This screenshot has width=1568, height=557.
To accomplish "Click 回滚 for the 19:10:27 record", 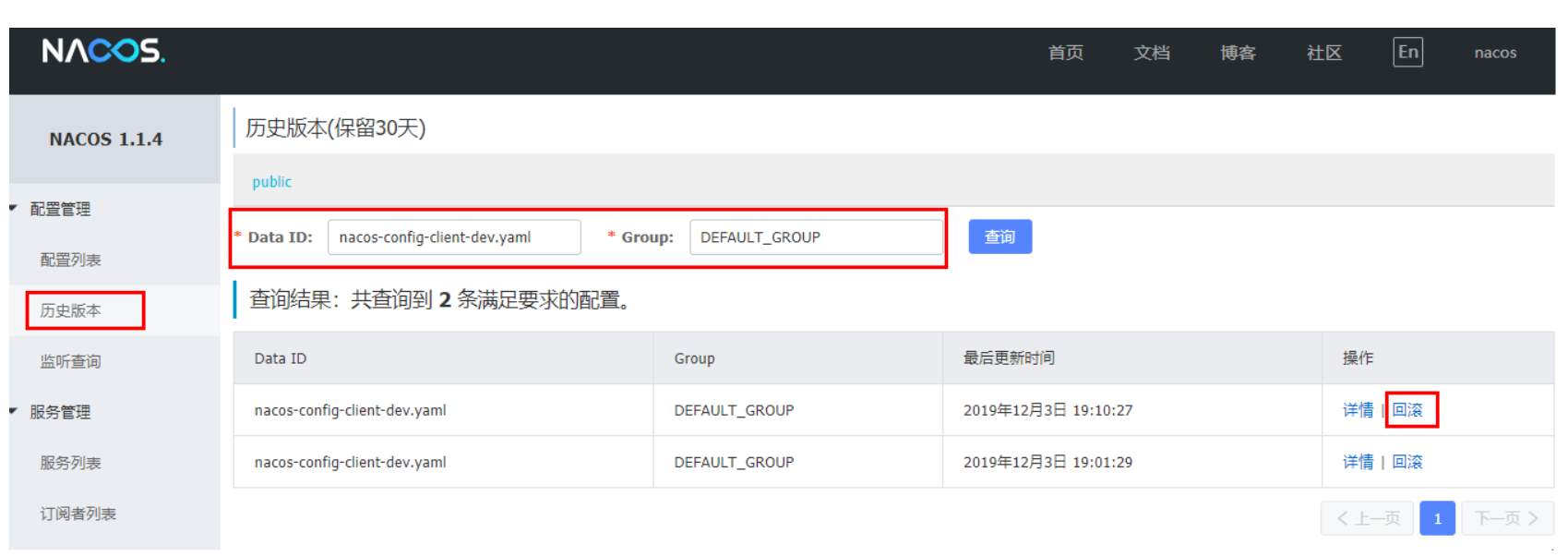I will (1407, 410).
